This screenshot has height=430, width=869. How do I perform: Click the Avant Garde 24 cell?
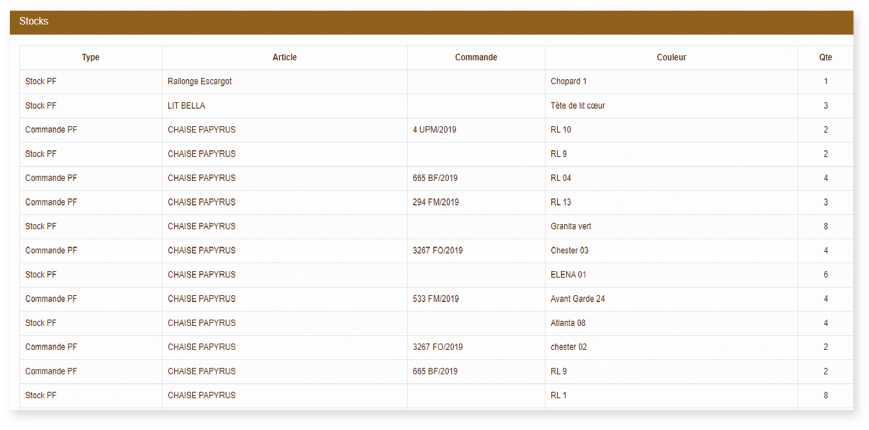672,299
